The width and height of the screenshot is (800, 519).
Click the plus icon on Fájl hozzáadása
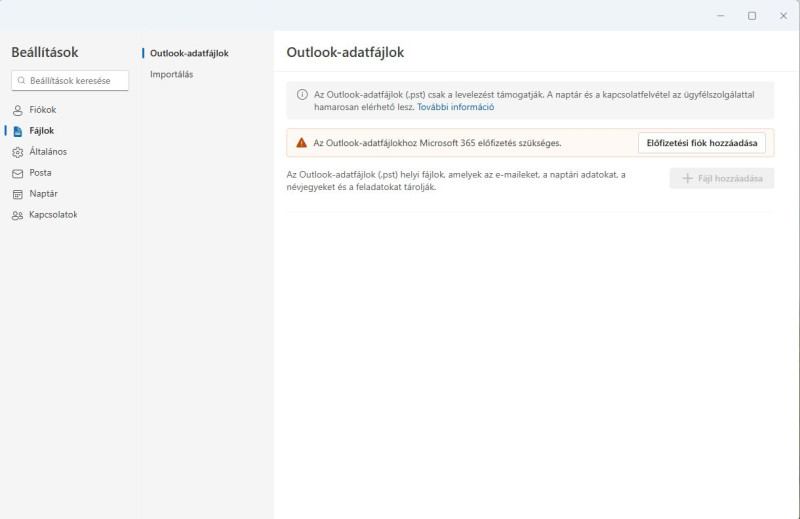point(687,178)
